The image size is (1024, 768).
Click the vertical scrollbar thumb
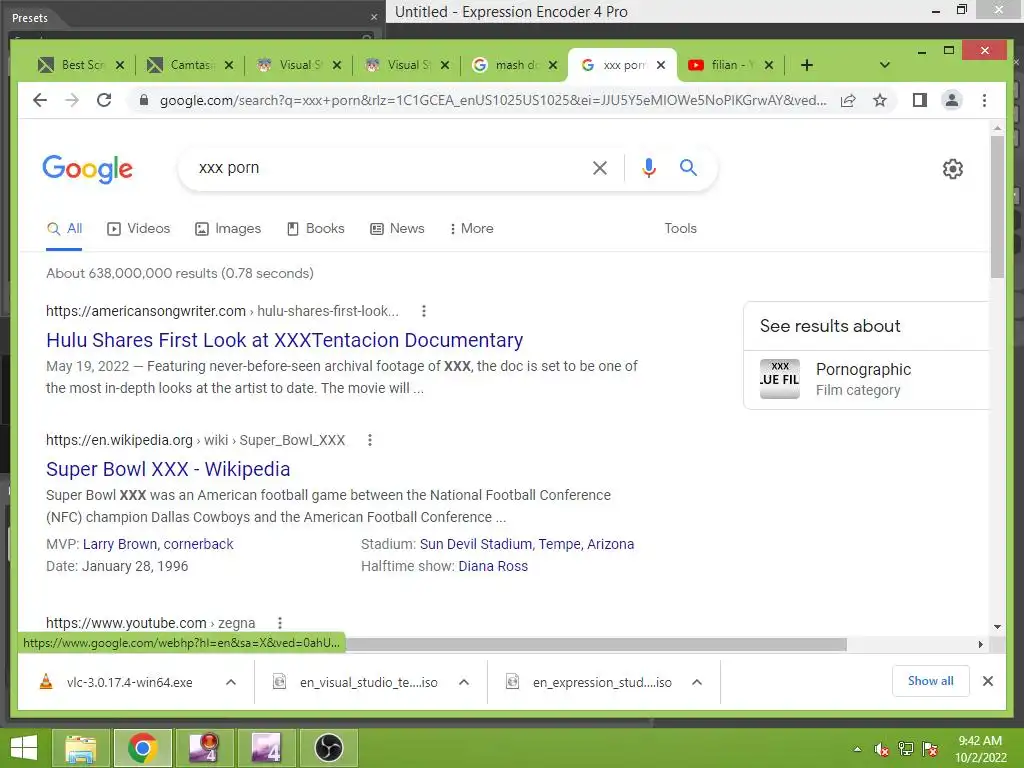(997, 206)
